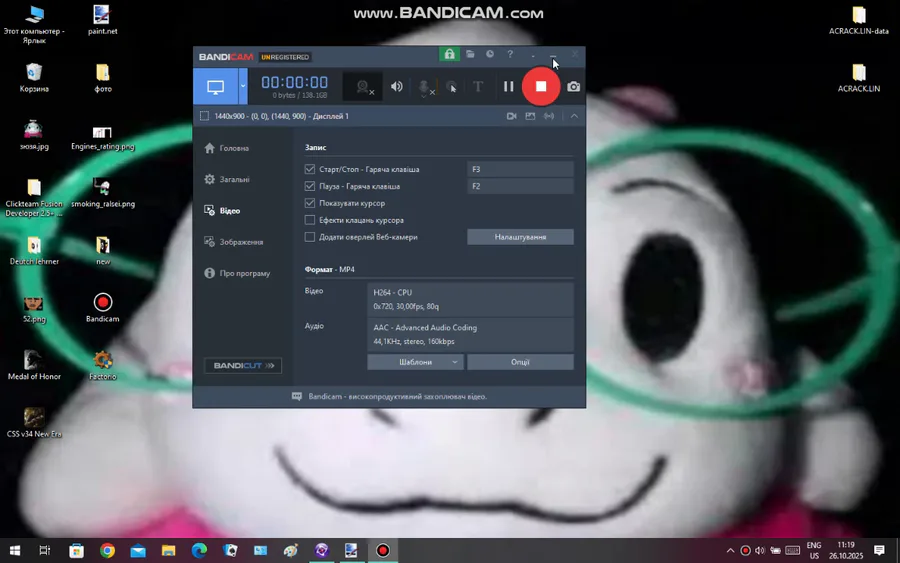Toggle the speaker sound icon

(x=397, y=87)
